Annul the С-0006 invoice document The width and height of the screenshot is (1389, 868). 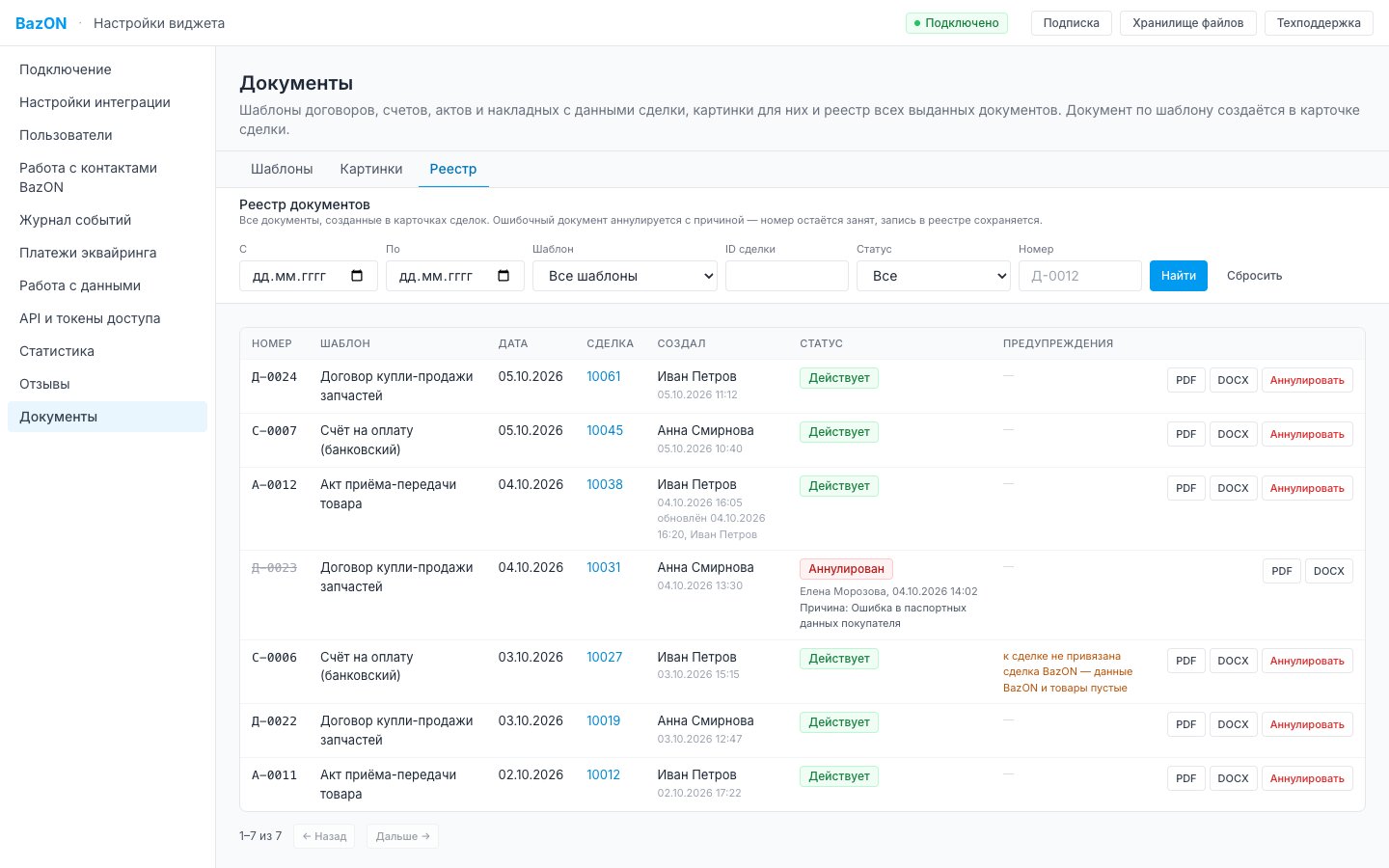coord(1307,661)
